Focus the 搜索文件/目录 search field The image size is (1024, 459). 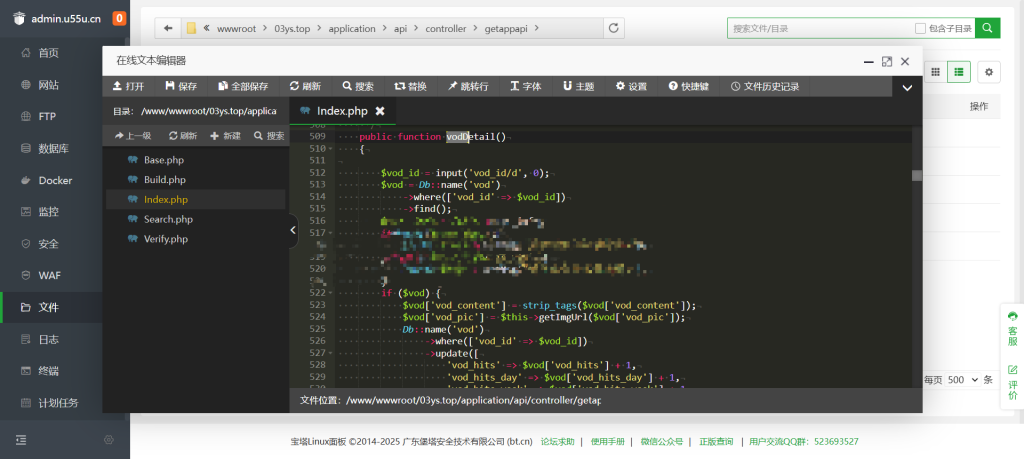820,28
